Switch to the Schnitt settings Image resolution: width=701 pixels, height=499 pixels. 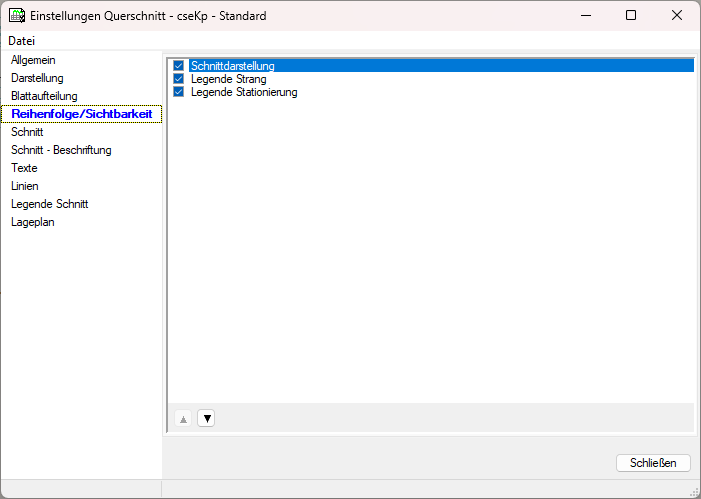[x=27, y=132]
